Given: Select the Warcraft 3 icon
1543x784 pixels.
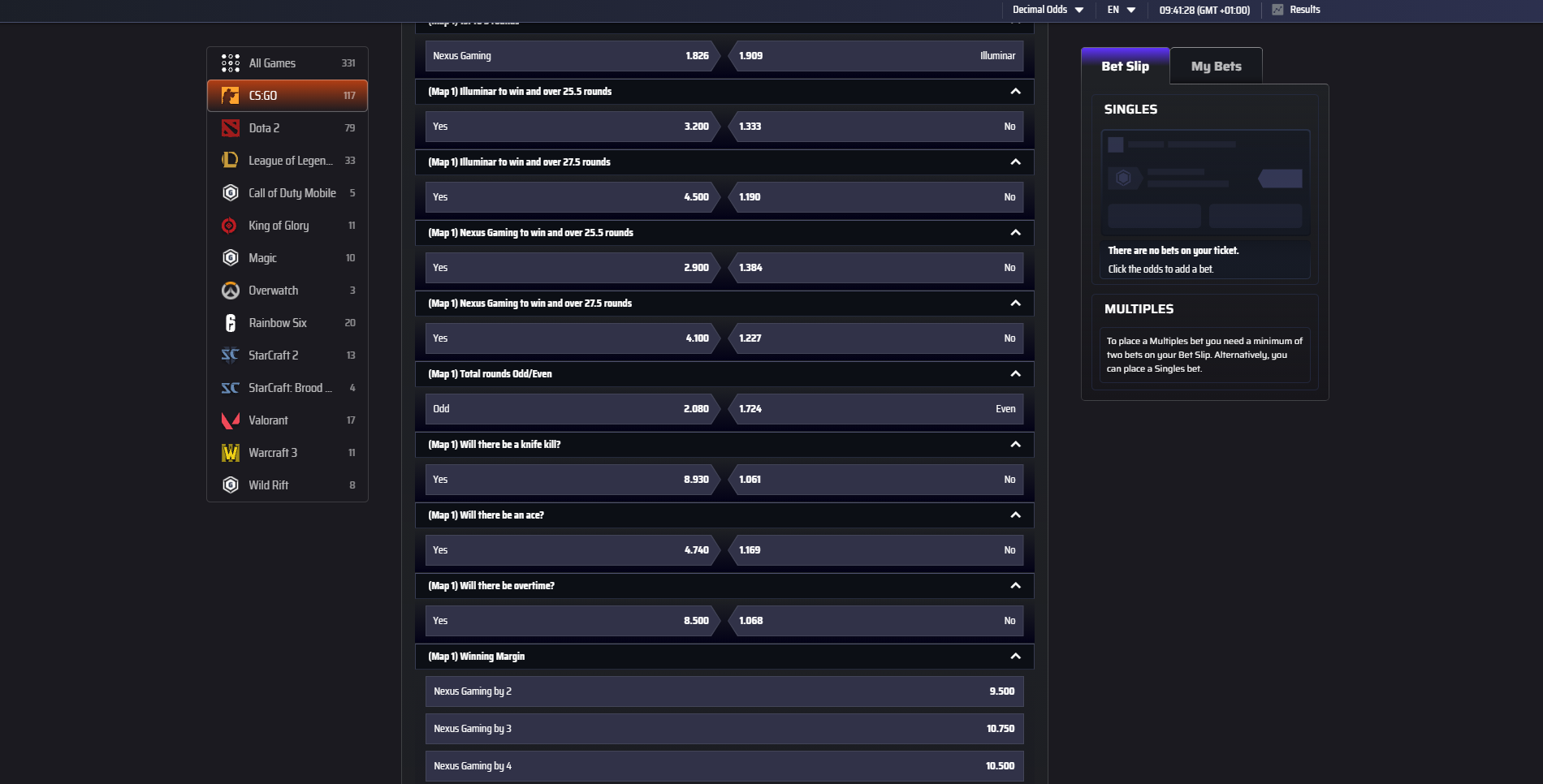Looking at the screenshot, I should pos(231,453).
